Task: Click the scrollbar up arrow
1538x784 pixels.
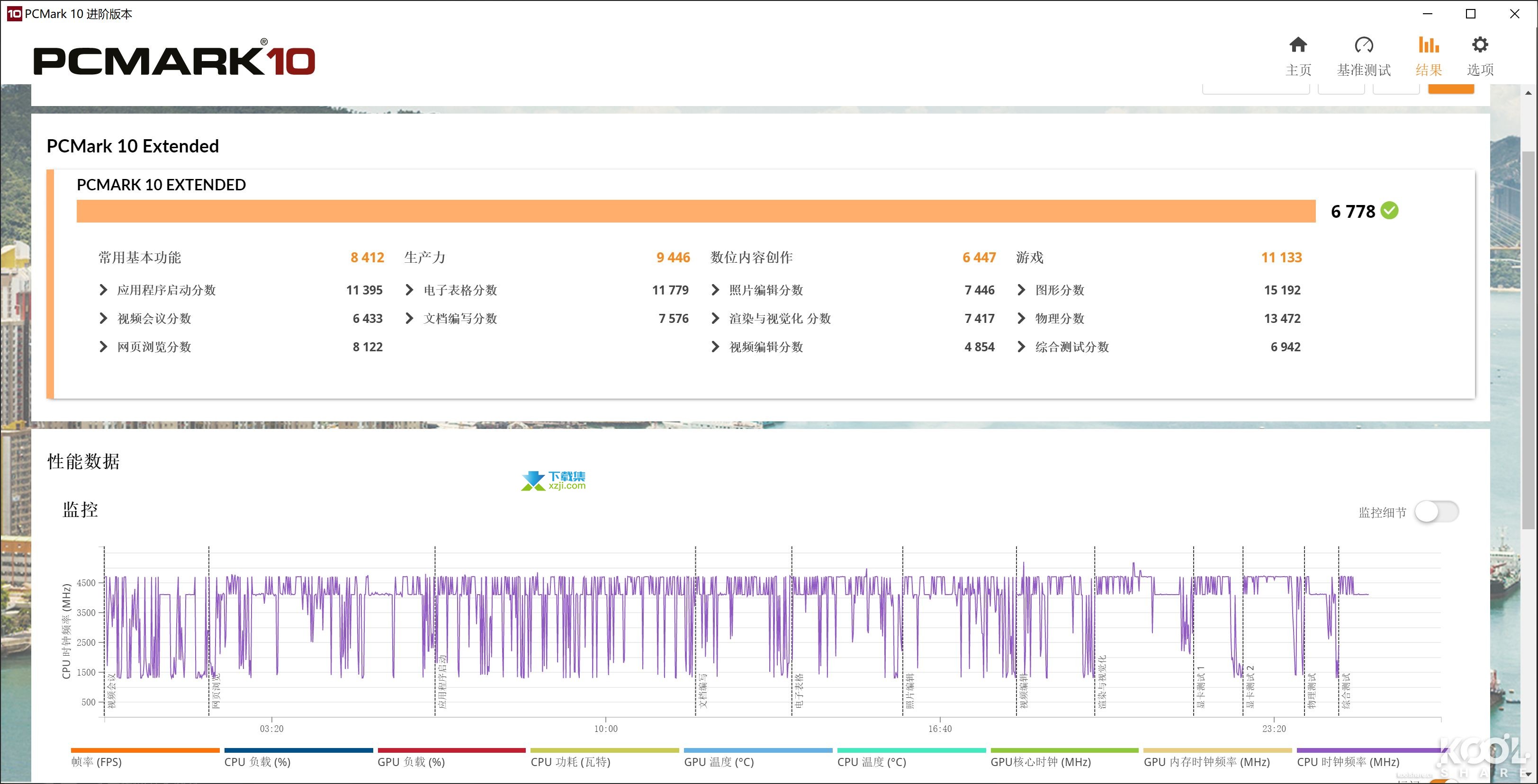Action: 1529,92
